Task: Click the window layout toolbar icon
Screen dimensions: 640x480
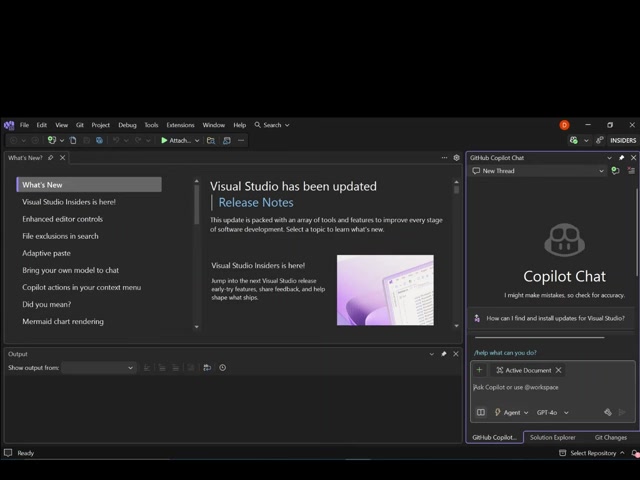Action: [x=227, y=140]
